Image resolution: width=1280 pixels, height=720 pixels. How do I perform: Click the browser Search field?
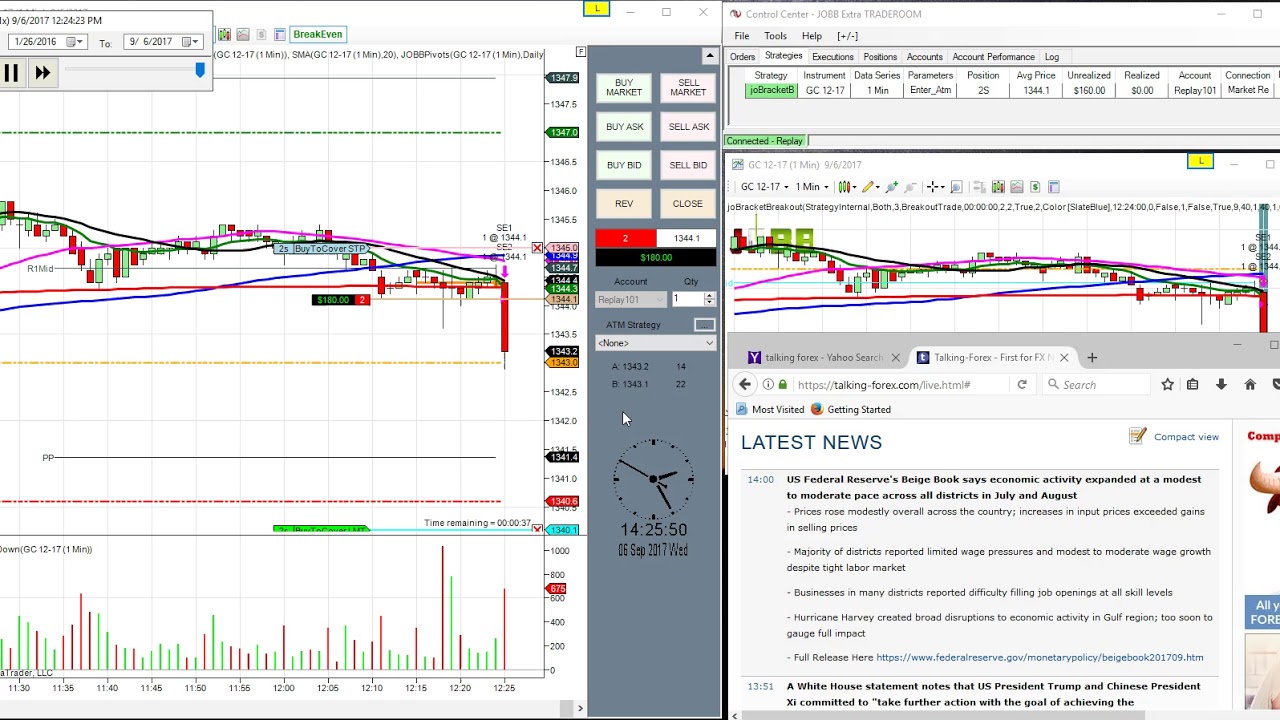coord(1095,385)
